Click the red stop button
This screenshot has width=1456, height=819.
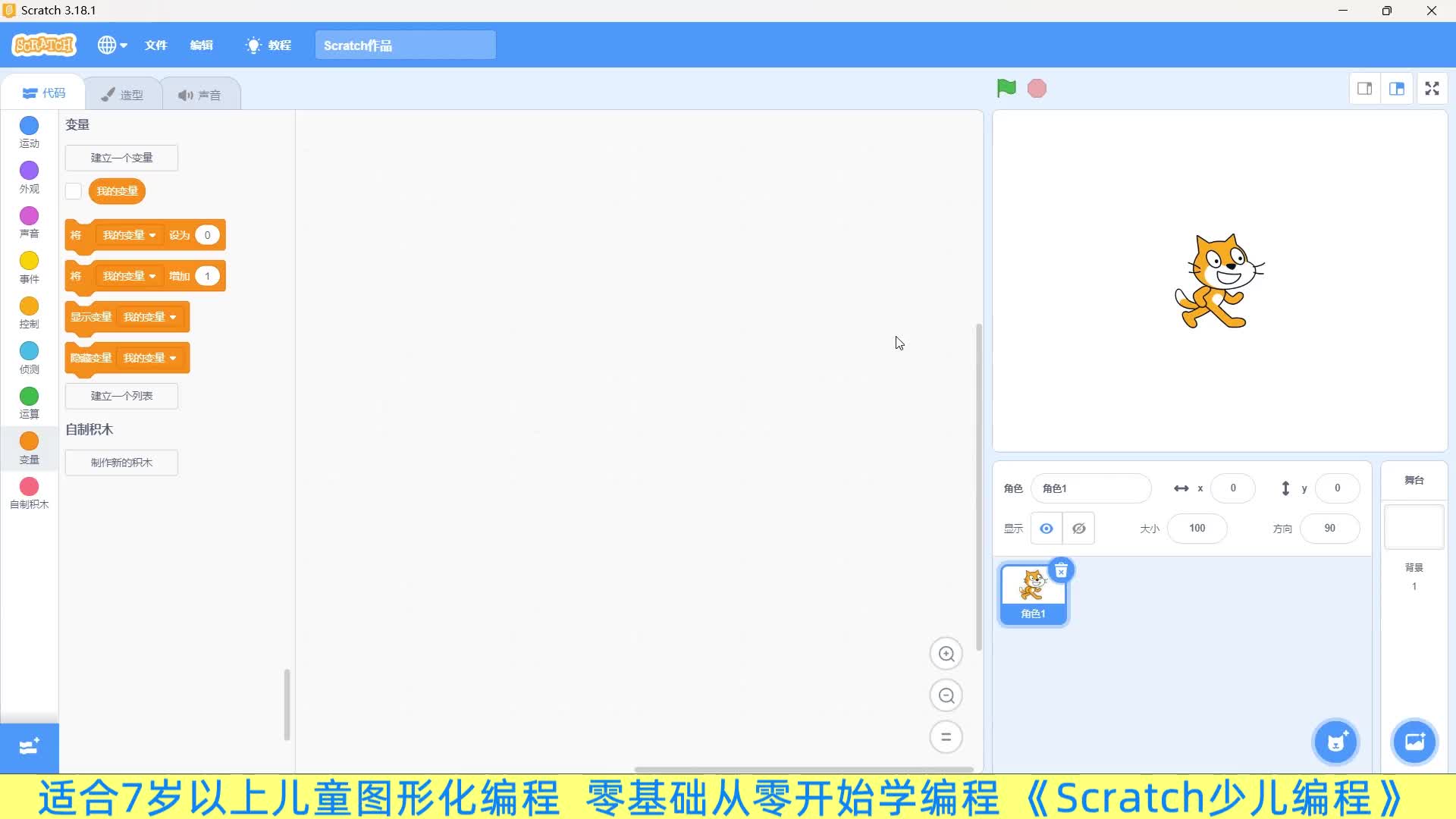(1037, 89)
